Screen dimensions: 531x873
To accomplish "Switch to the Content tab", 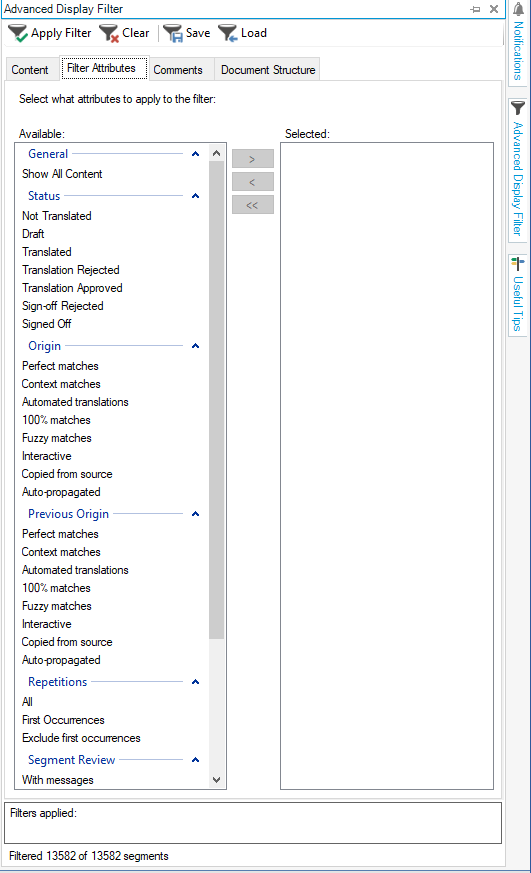I will pos(30,70).
